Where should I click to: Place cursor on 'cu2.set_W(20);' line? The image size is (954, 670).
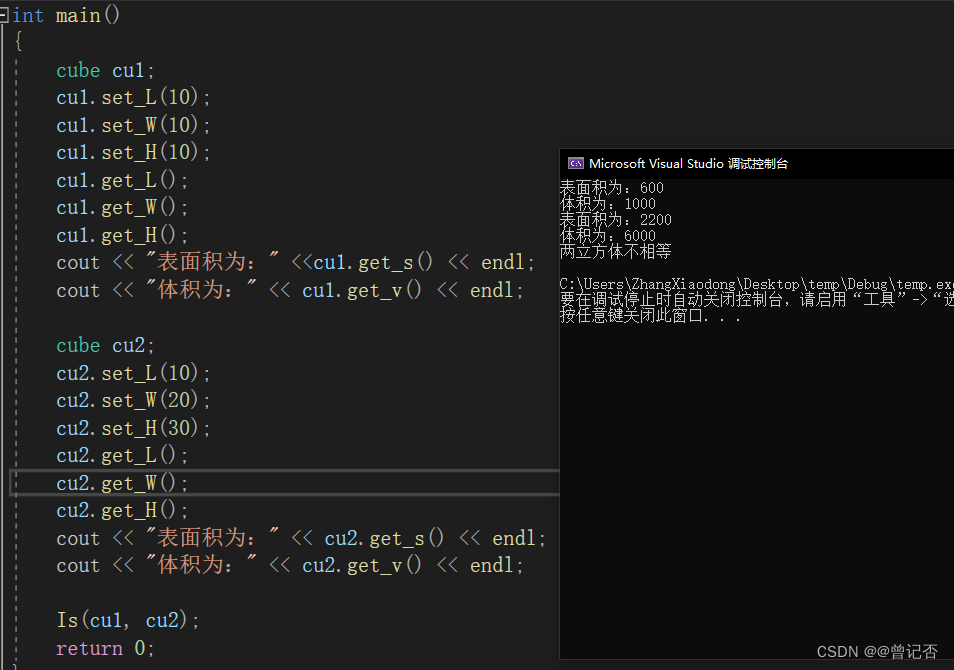click(133, 400)
